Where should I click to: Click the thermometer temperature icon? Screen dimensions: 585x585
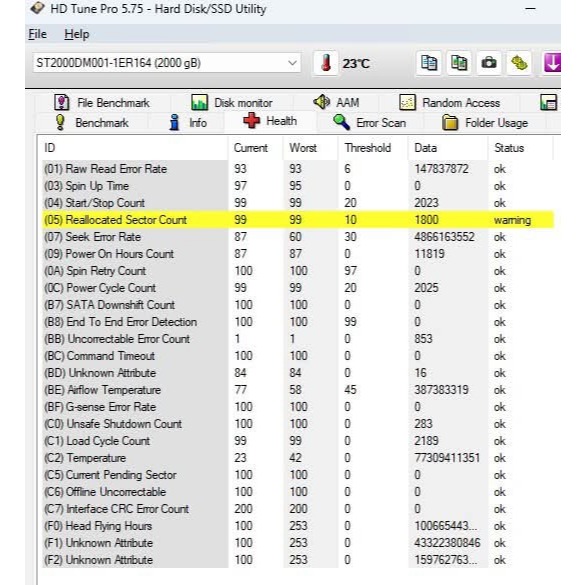point(326,63)
